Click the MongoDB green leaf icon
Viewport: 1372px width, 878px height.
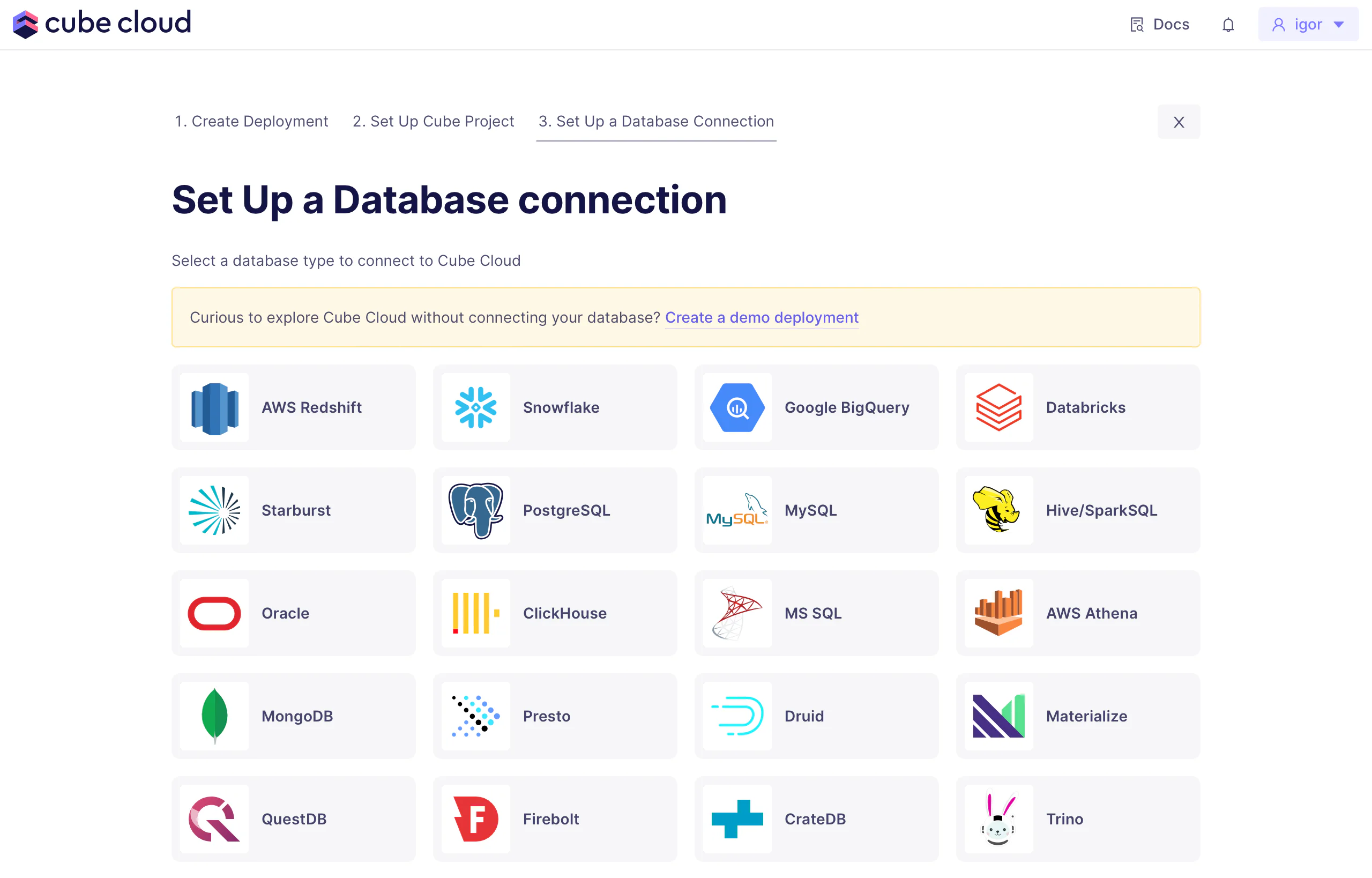click(x=214, y=716)
